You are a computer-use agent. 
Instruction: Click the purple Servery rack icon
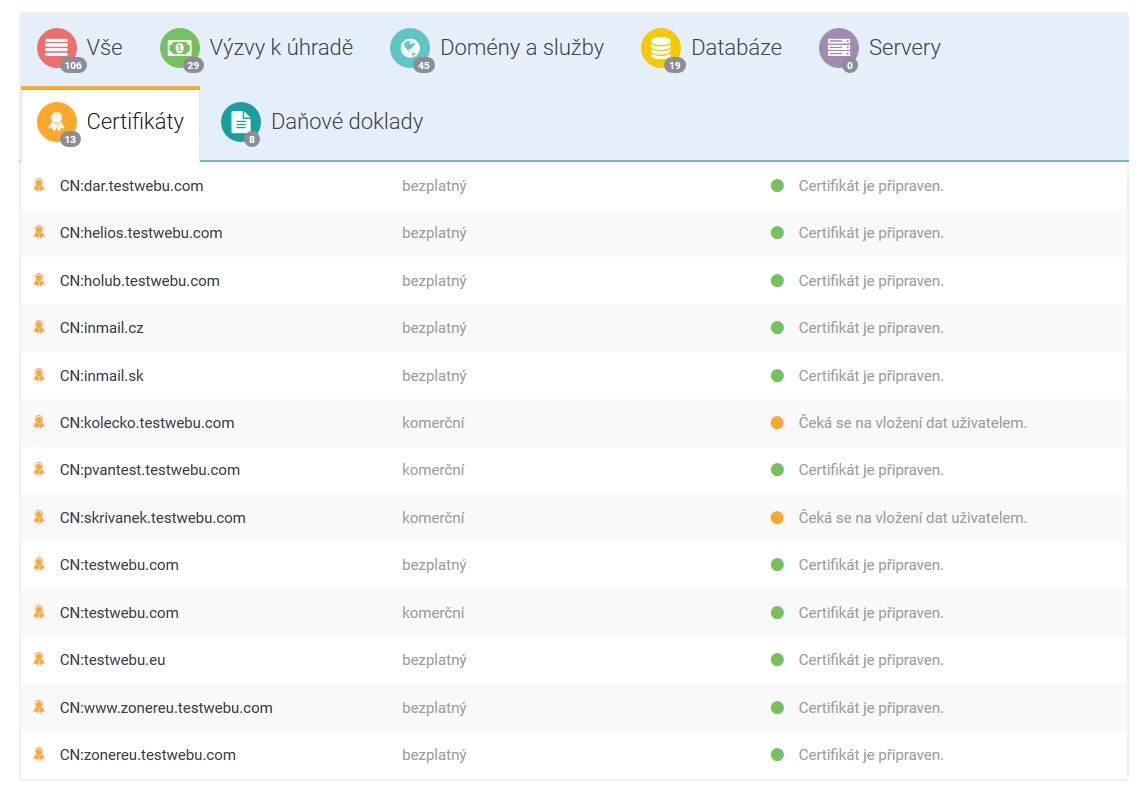coord(838,48)
